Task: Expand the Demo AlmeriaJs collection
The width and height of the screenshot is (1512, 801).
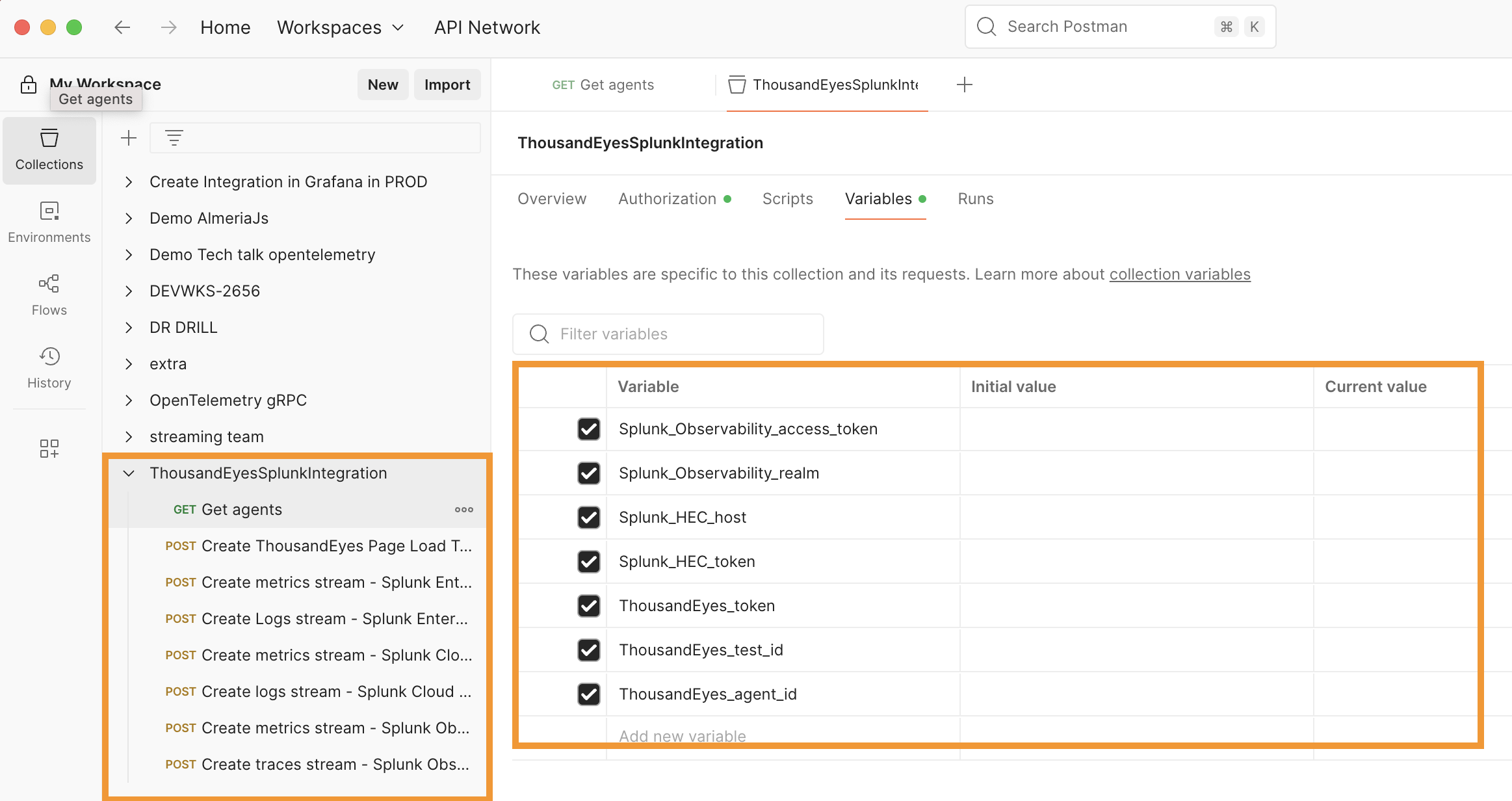Action: (x=129, y=218)
